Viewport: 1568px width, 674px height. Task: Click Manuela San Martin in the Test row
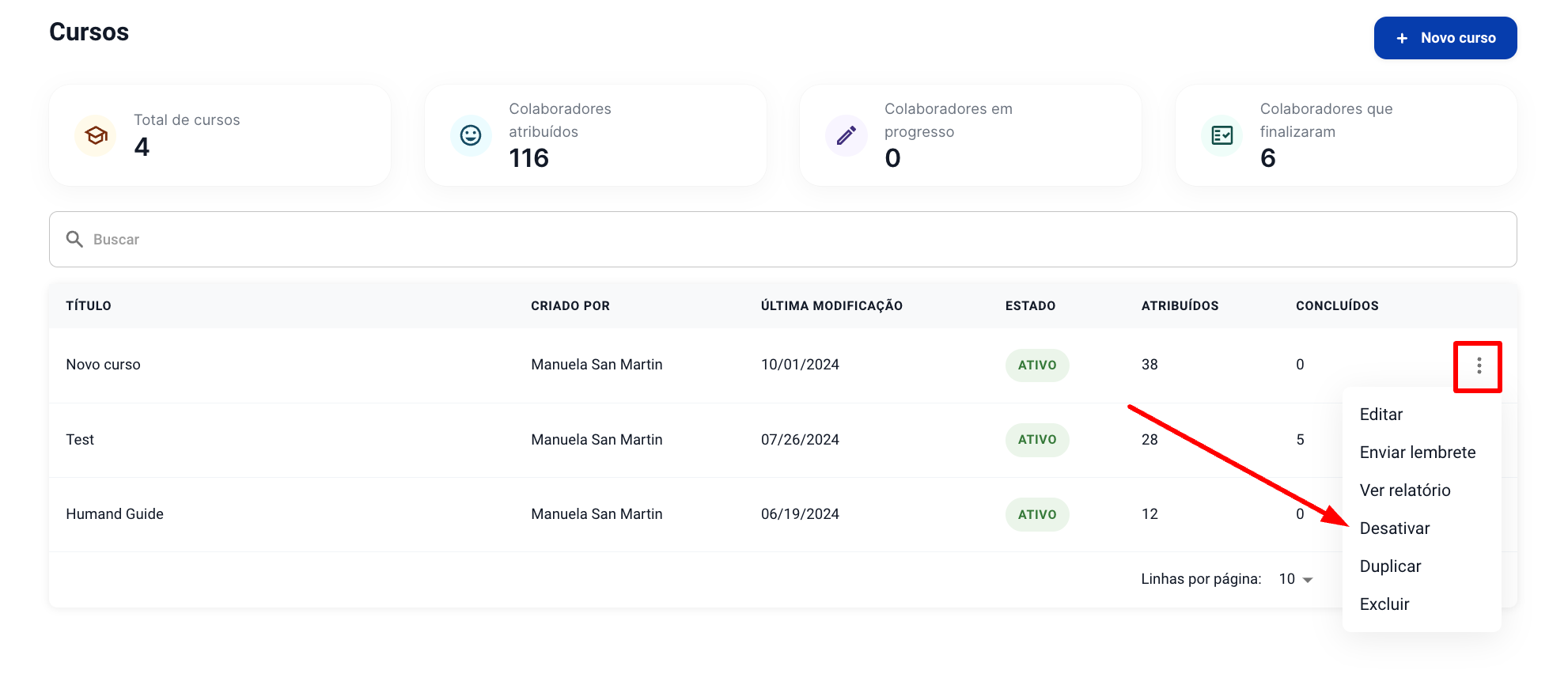pyautogui.click(x=597, y=440)
